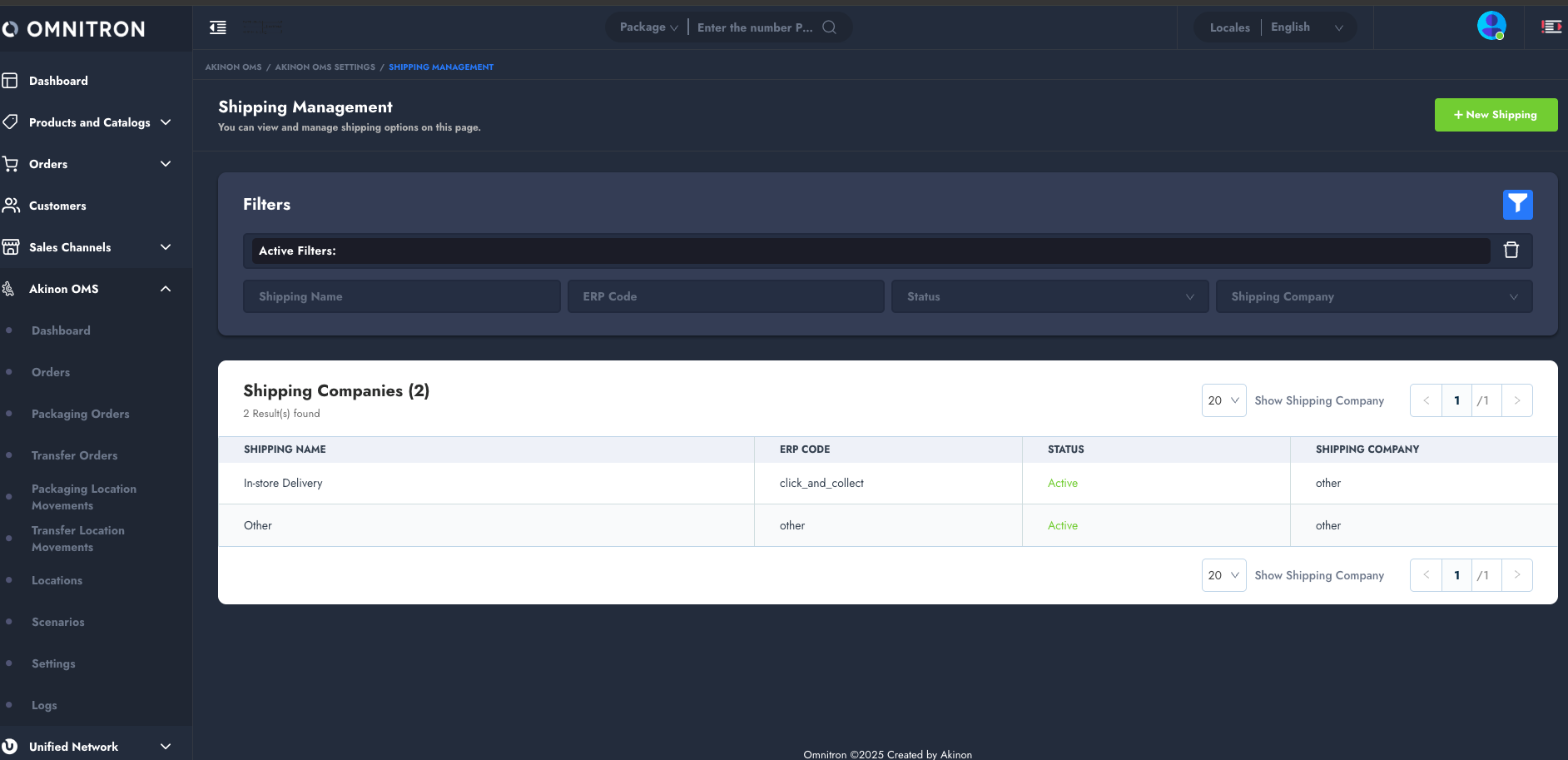The image size is (1568, 760).
Task: Click the Shipping Name filter field
Action: click(x=401, y=296)
